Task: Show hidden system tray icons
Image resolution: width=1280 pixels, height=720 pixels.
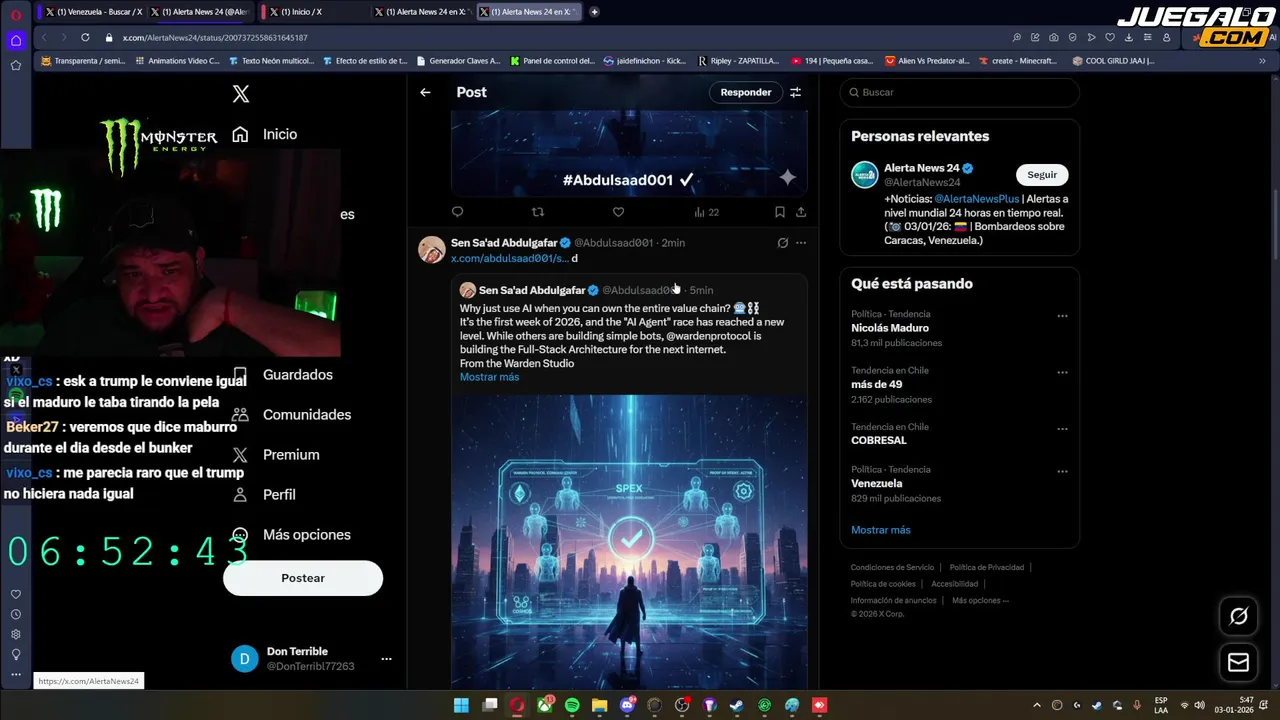Action: tap(1036, 705)
